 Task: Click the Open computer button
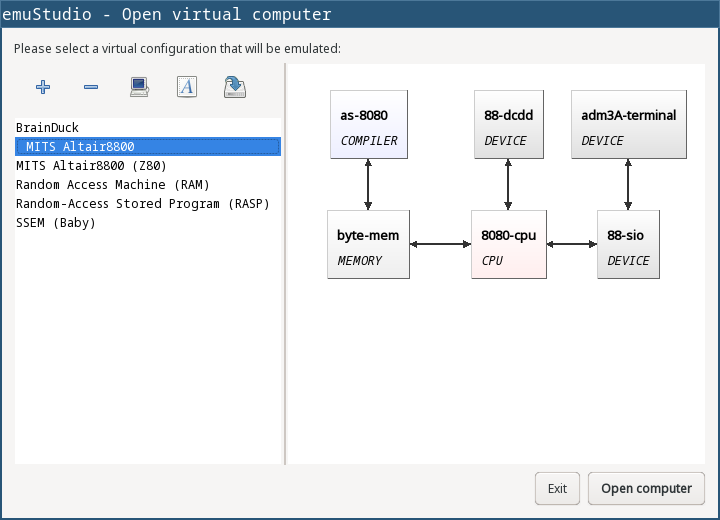[x=646, y=488]
